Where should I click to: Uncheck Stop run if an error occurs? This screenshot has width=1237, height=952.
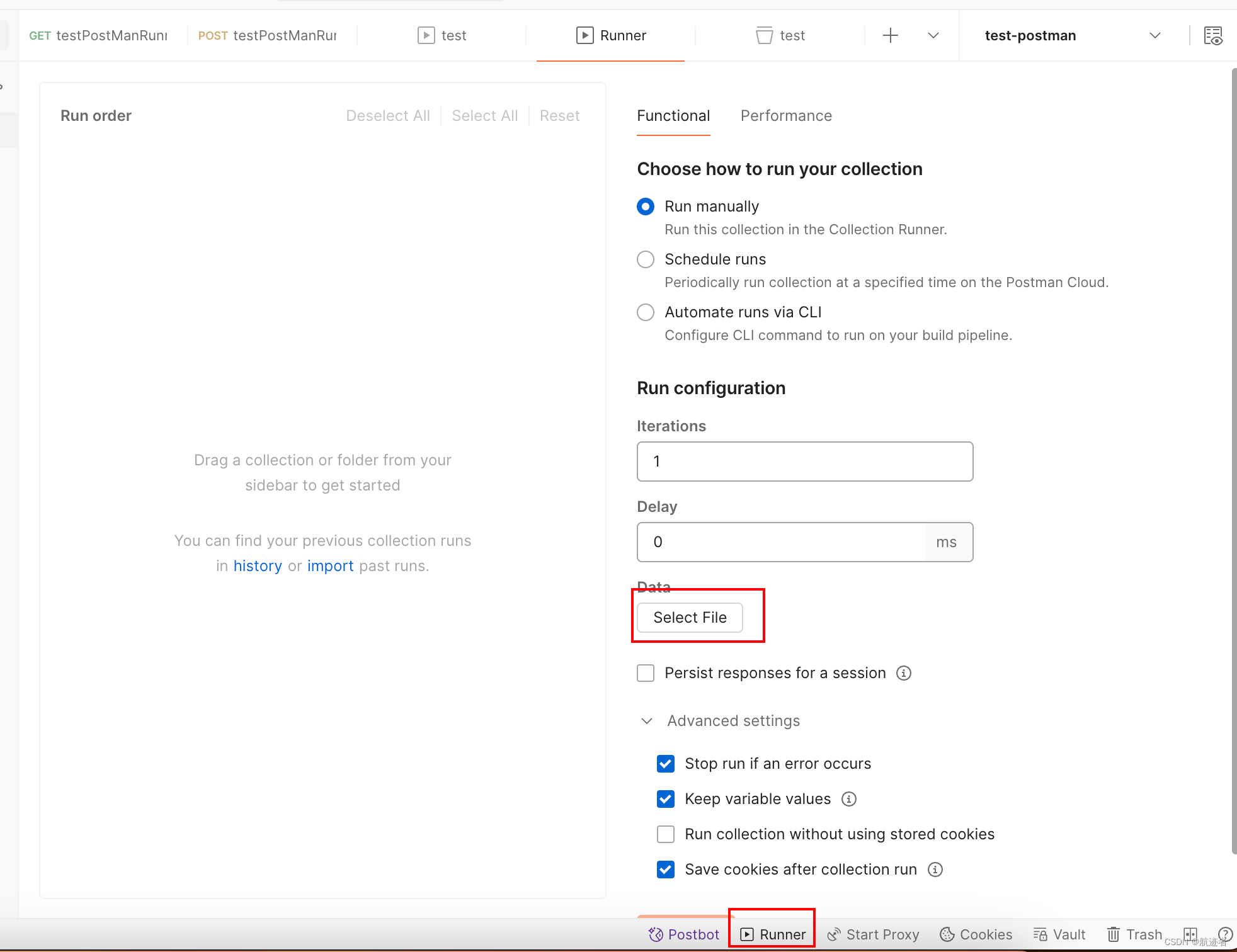pyautogui.click(x=666, y=764)
